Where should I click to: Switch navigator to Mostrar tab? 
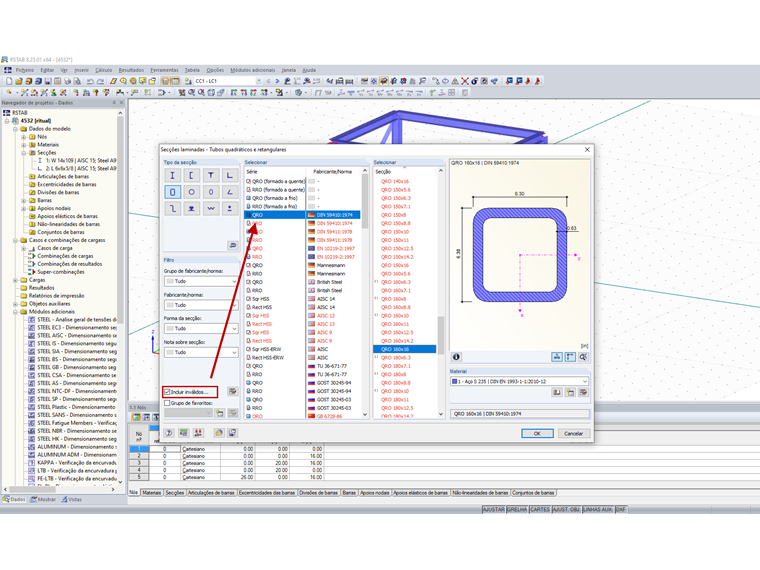click(43, 499)
